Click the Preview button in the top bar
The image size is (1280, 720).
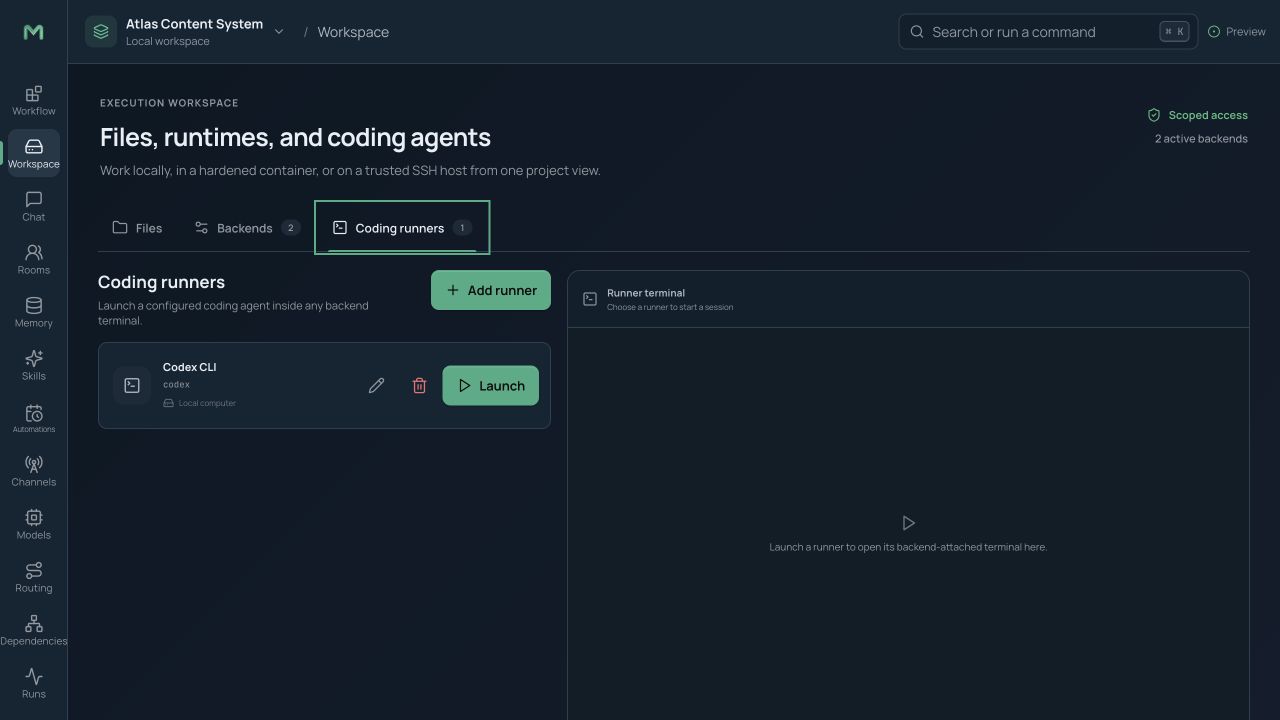coord(1237,32)
